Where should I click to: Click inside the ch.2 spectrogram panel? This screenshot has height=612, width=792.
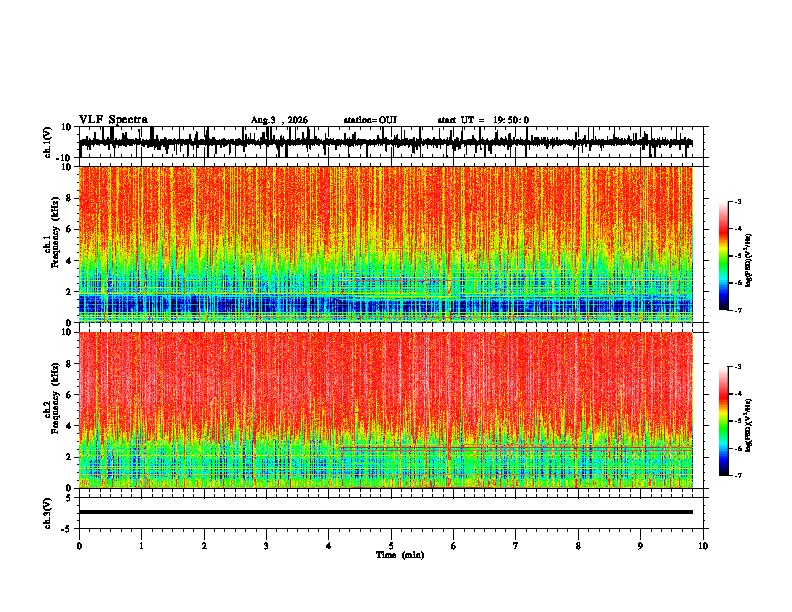386,410
